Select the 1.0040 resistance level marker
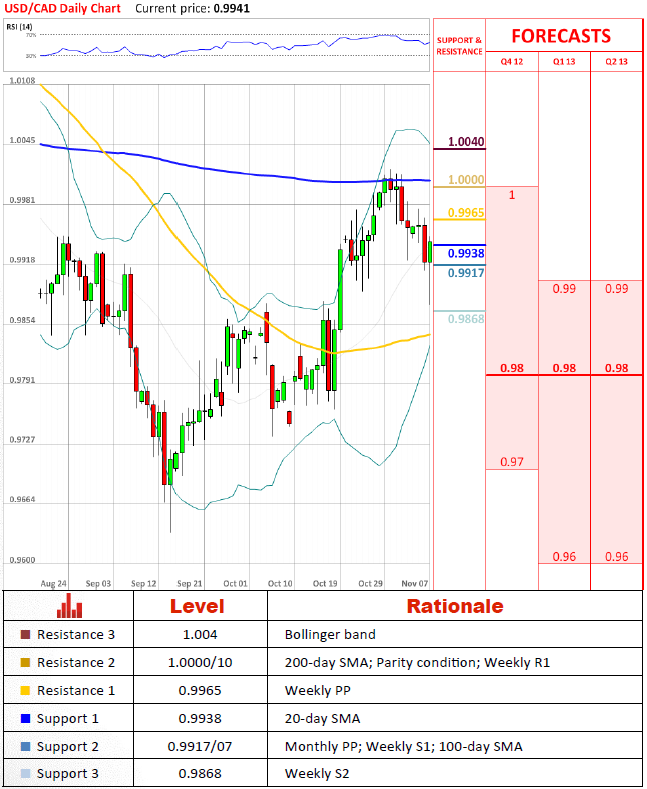647x789 pixels. point(466,142)
